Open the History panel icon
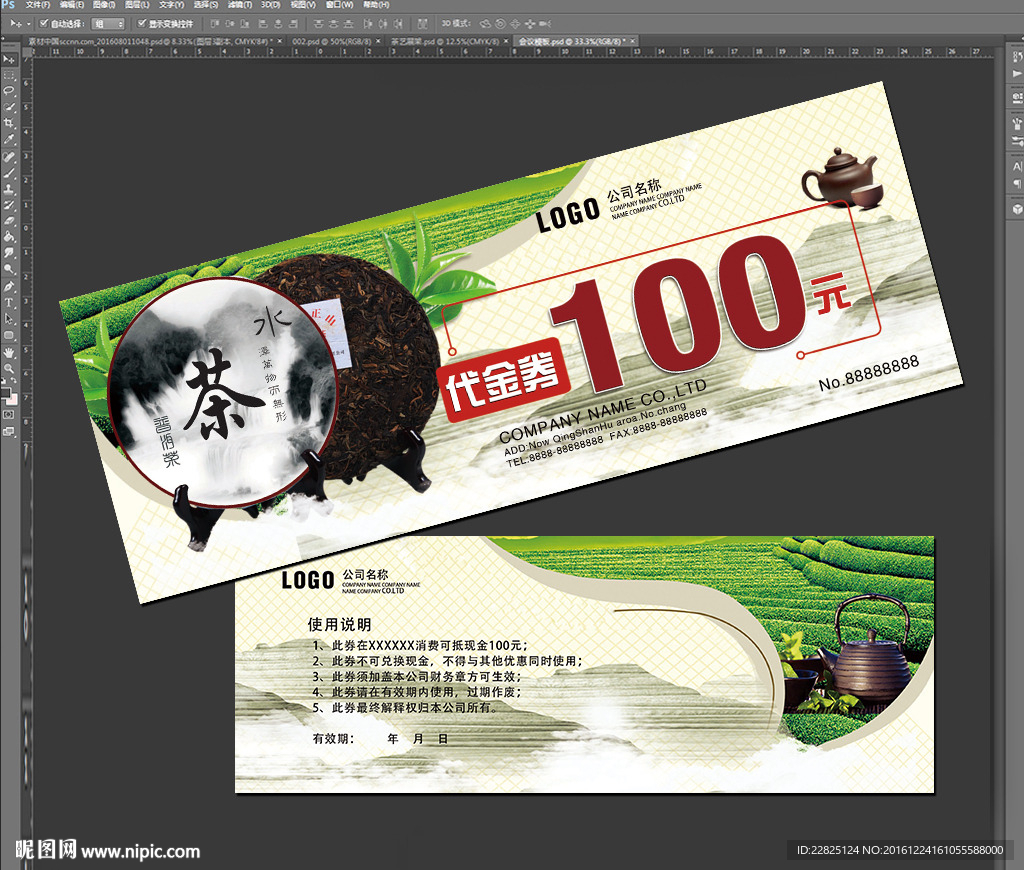1024x870 pixels. [x=1017, y=57]
